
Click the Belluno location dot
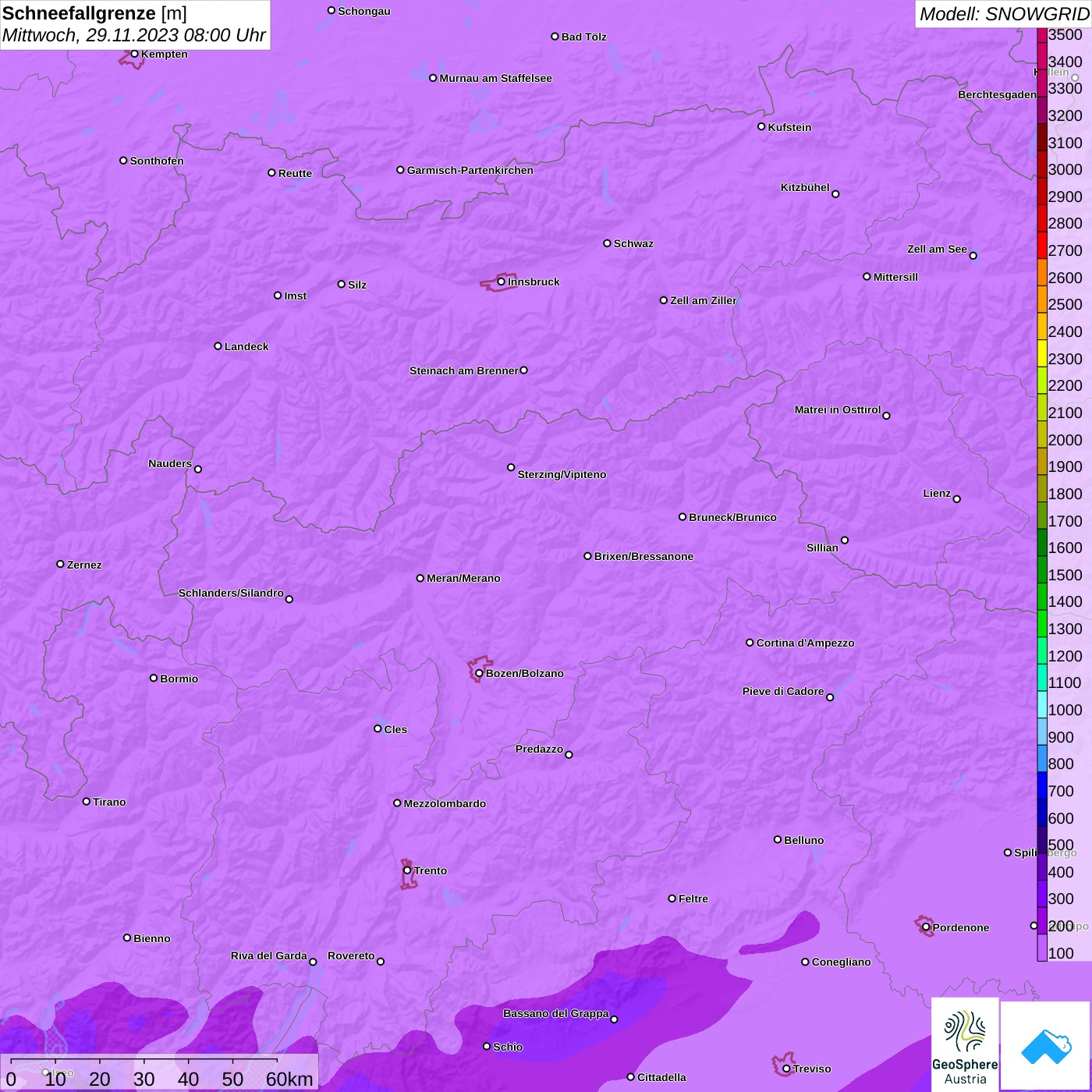coord(778,839)
